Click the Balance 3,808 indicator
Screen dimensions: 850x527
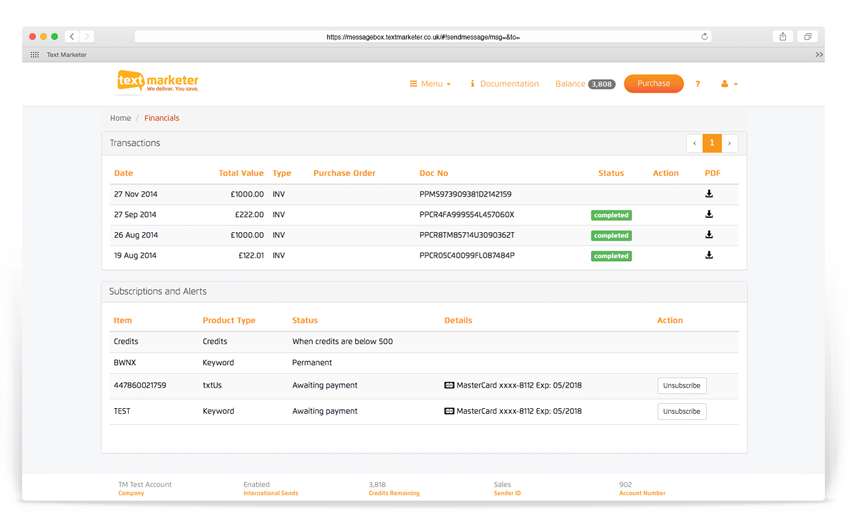point(584,84)
